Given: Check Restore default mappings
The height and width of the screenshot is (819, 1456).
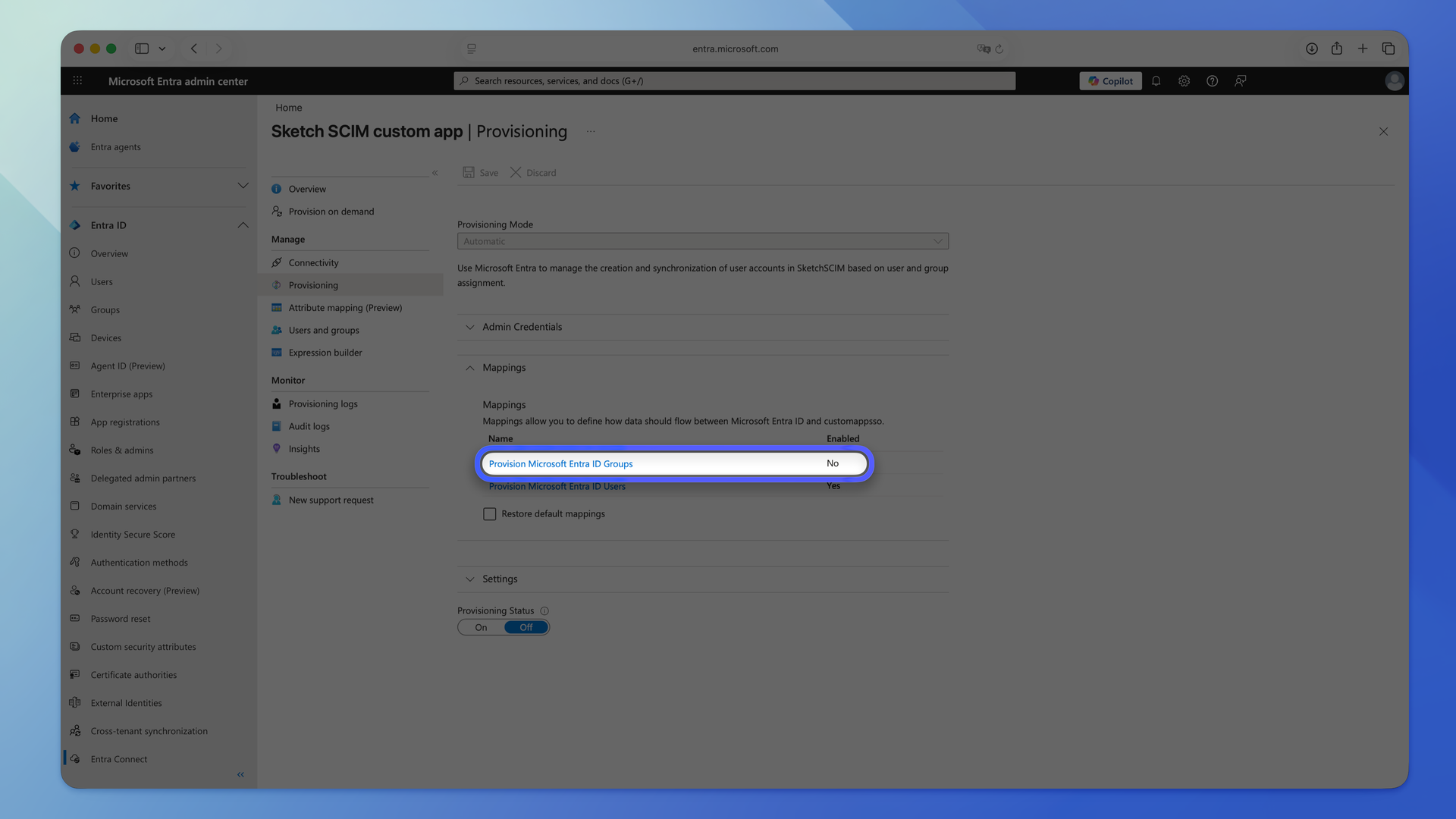Looking at the screenshot, I should [490, 514].
